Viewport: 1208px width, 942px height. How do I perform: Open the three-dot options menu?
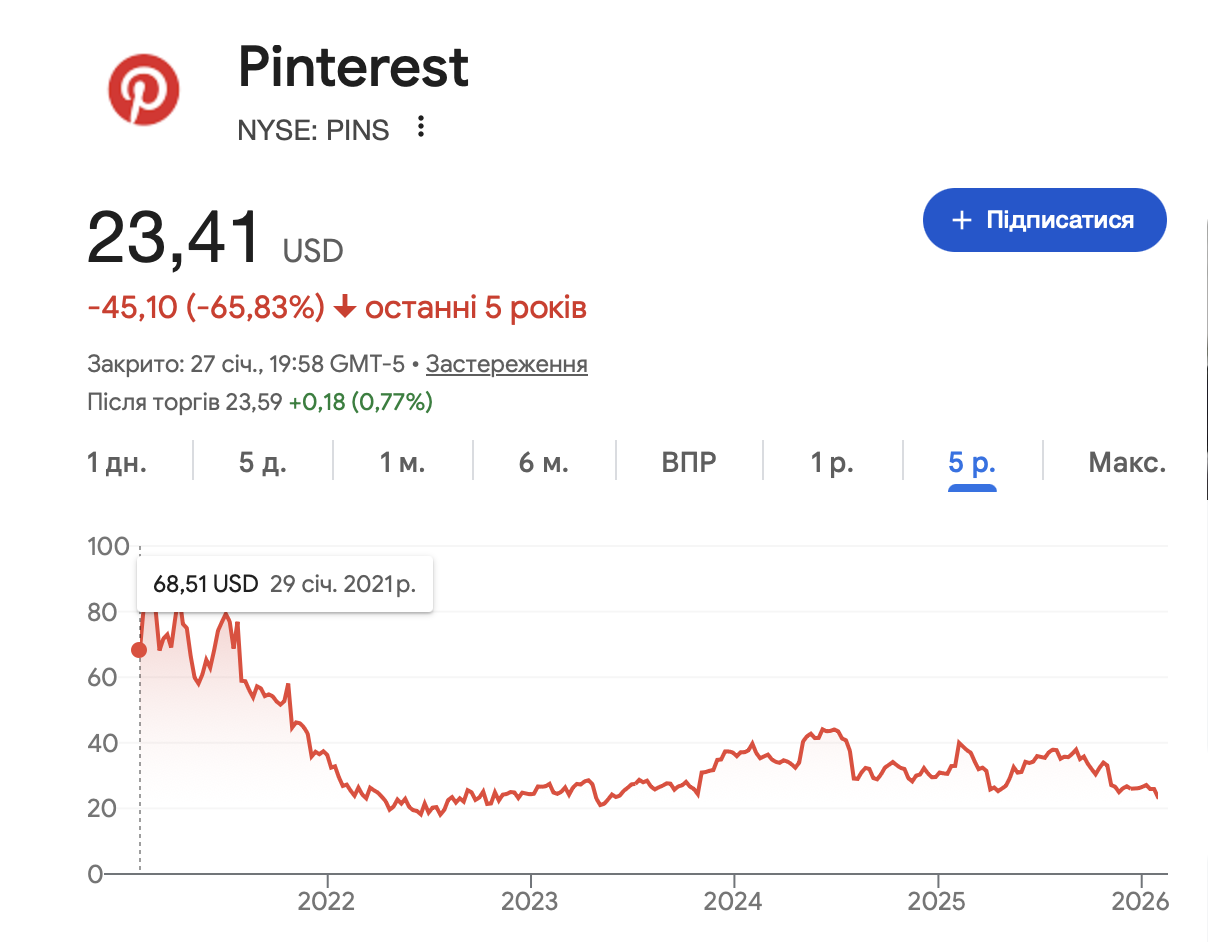point(421,127)
